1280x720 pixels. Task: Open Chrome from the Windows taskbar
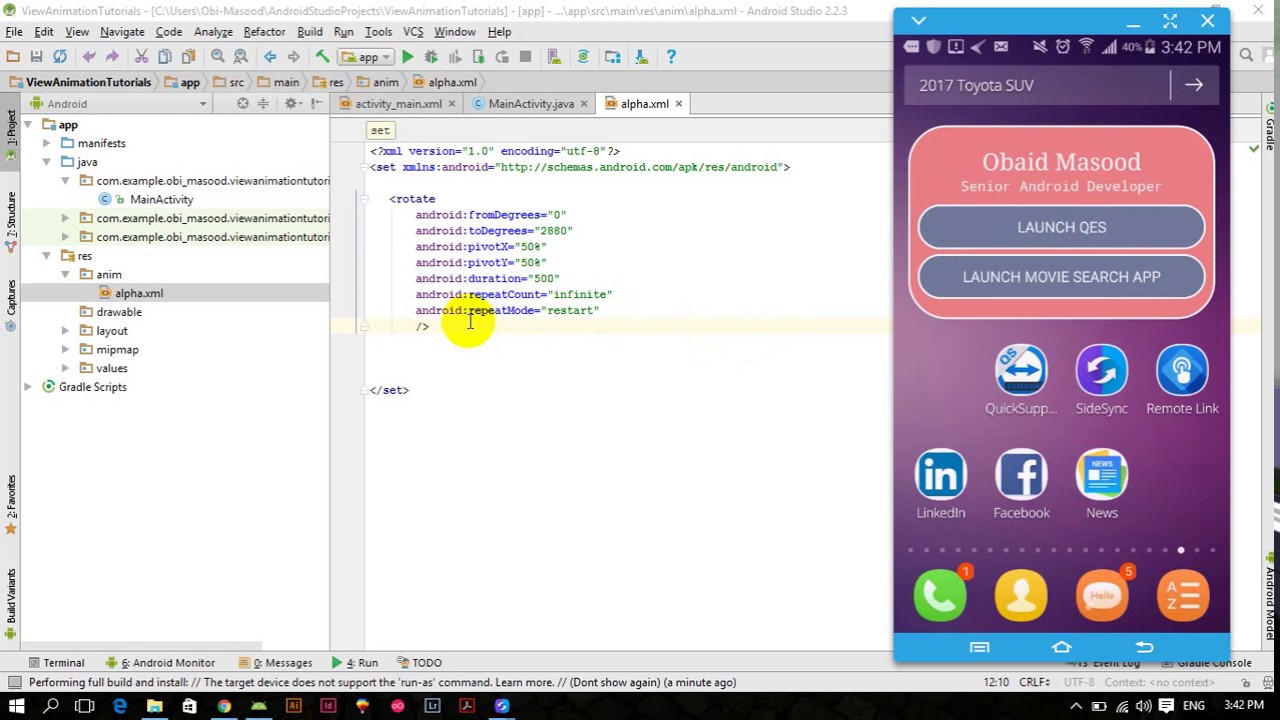pos(224,706)
